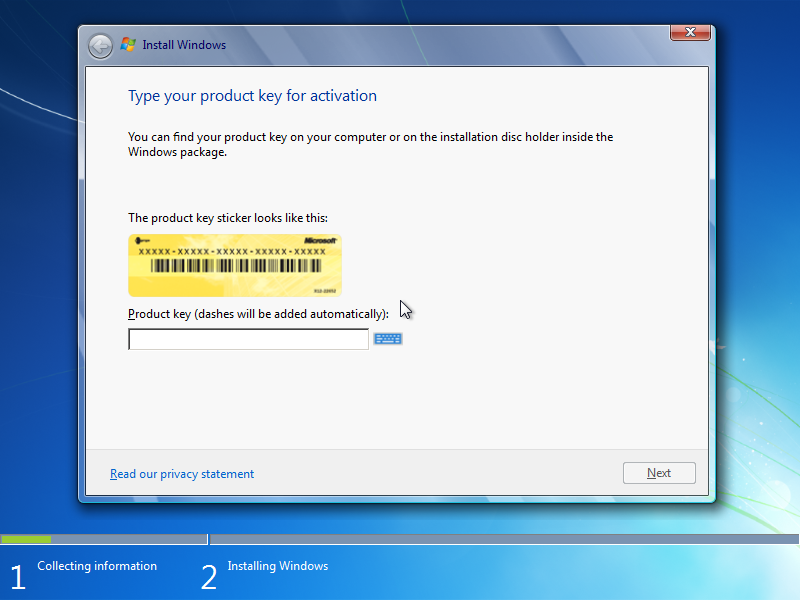Select the Windows flag logo in title bar

[x=129, y=44]
